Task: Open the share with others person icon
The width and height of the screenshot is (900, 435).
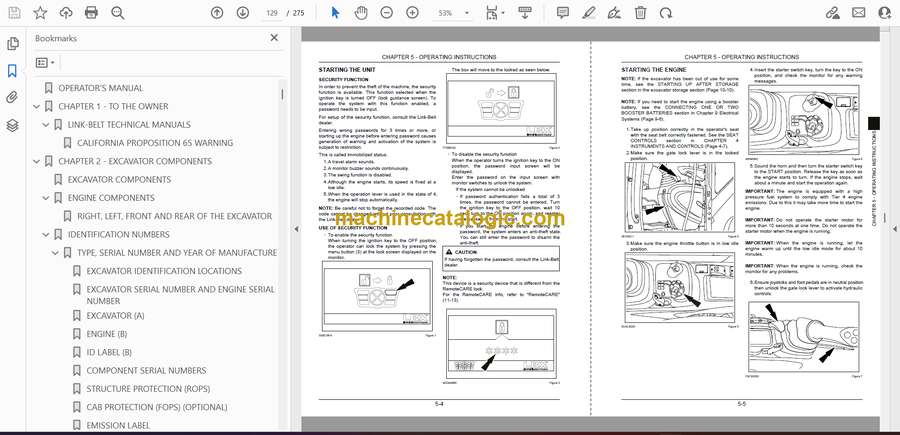Action: (x=885, y=13)
